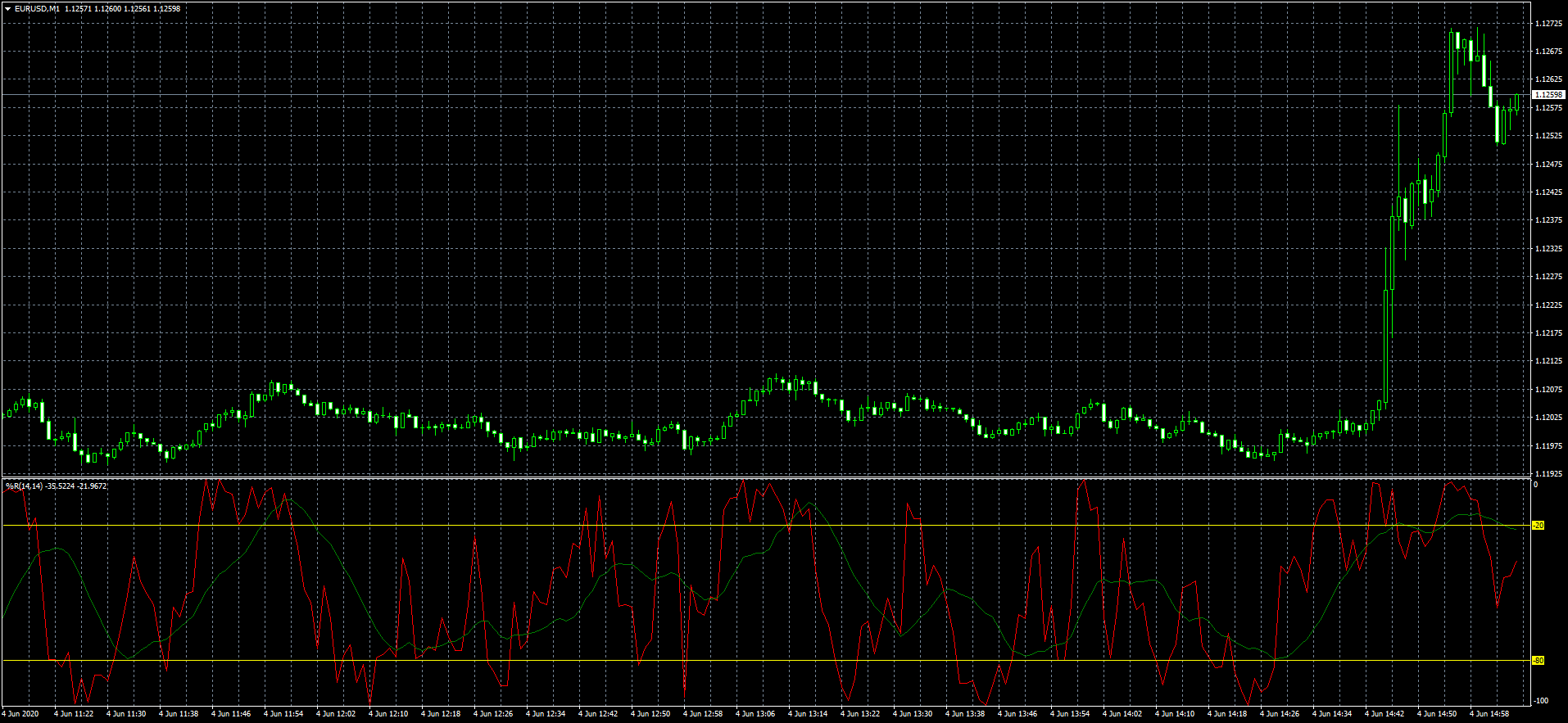Click the 4 Jun 13:06 time label
Viewport: 1568px width, 723px height.
tap(755, 714)
